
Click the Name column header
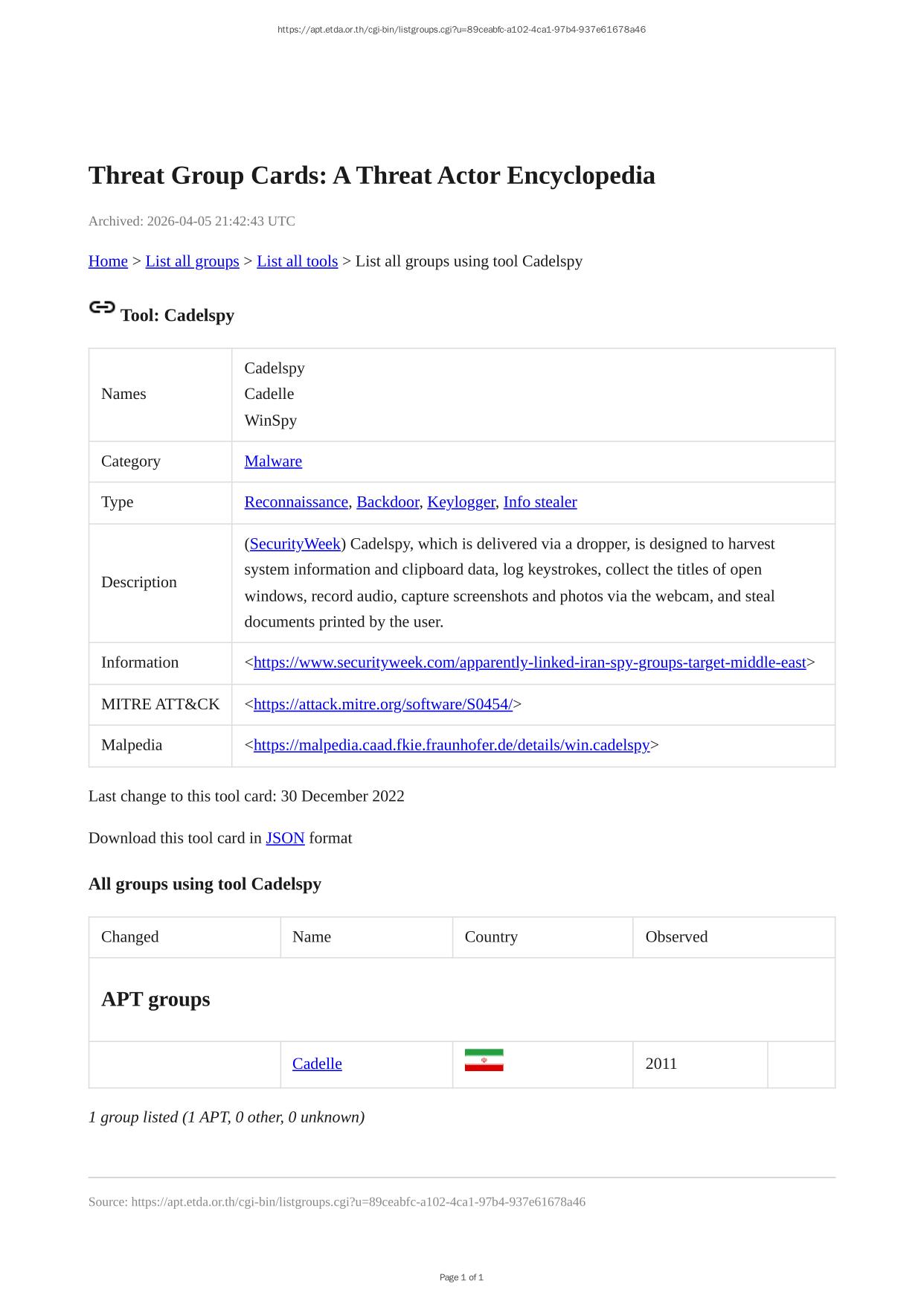click(x=312, y=937)
